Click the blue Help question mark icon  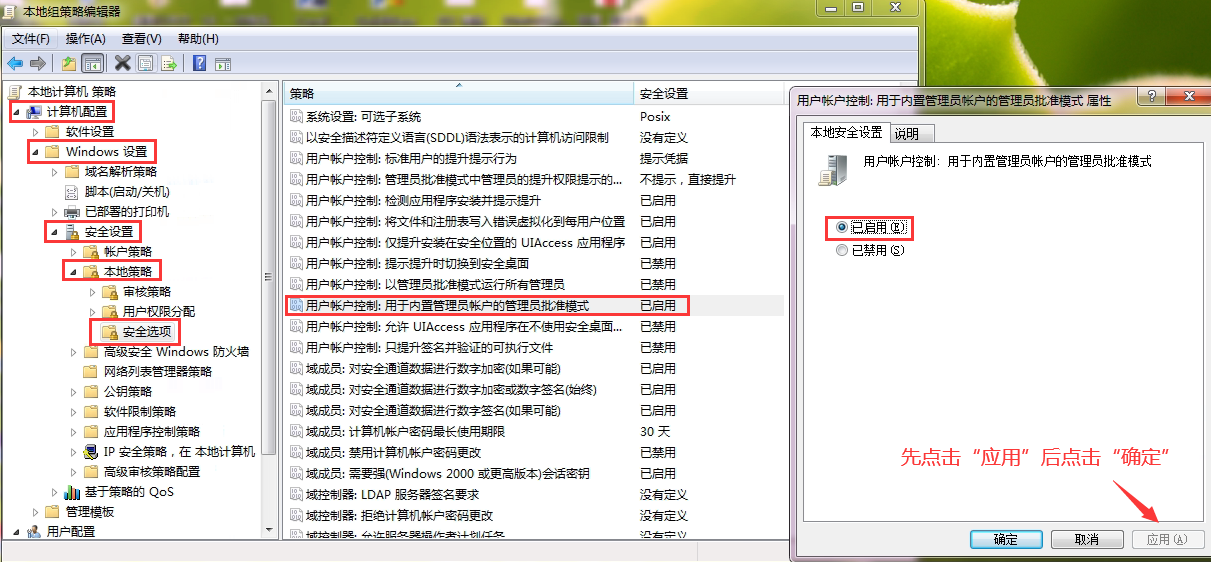click(199, 64)
